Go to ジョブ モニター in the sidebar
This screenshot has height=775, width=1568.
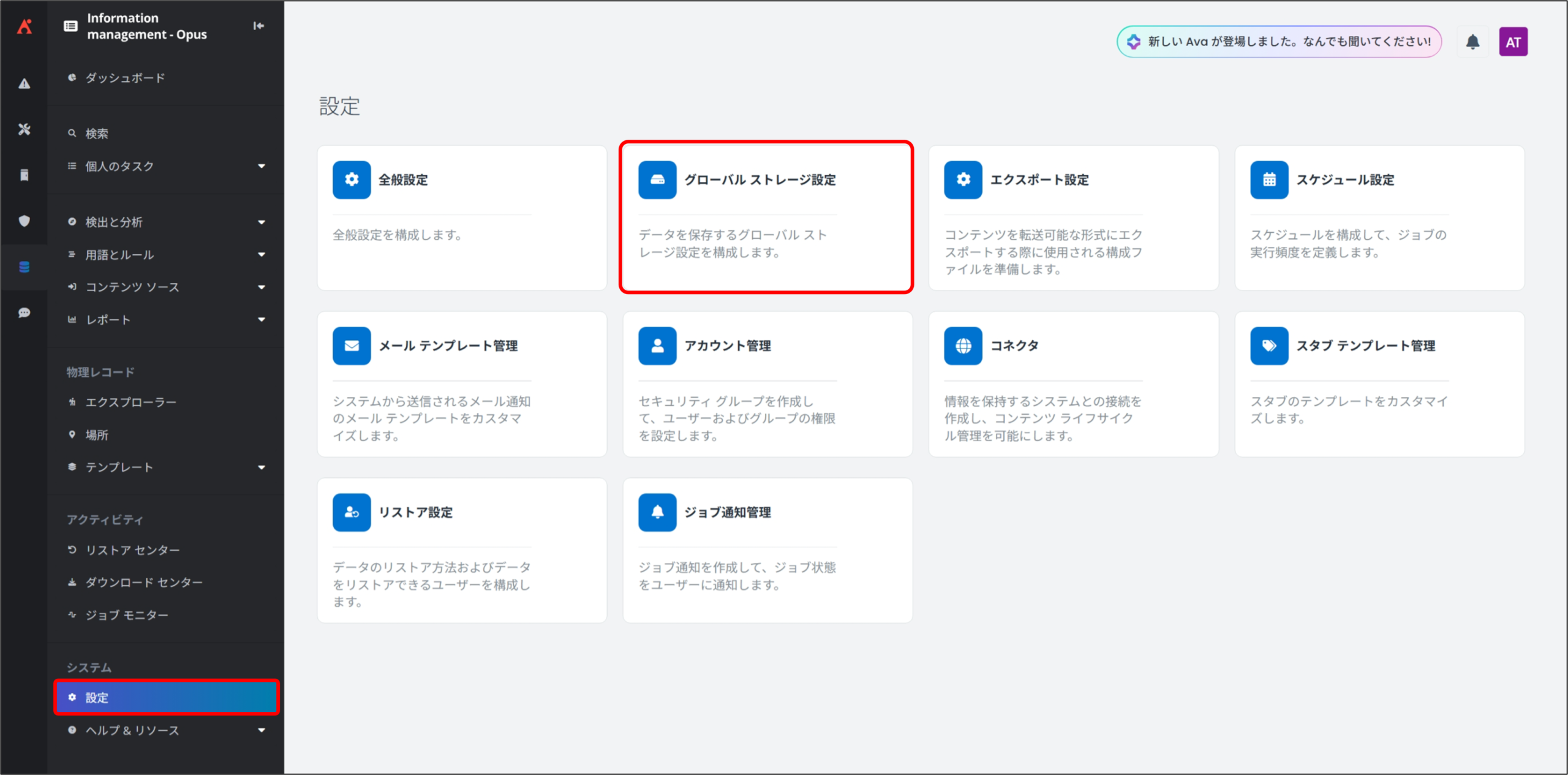pos(127,614)
